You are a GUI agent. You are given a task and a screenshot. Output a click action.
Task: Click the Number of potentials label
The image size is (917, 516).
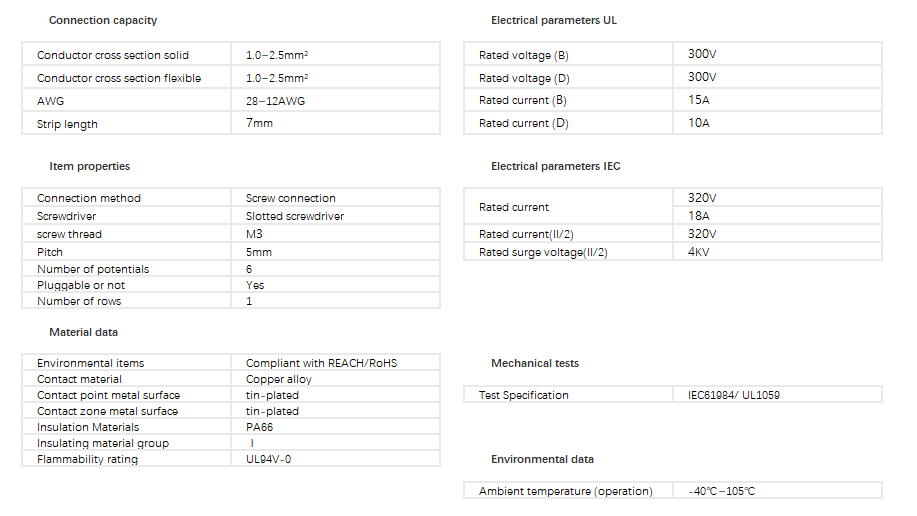(93, 269)
